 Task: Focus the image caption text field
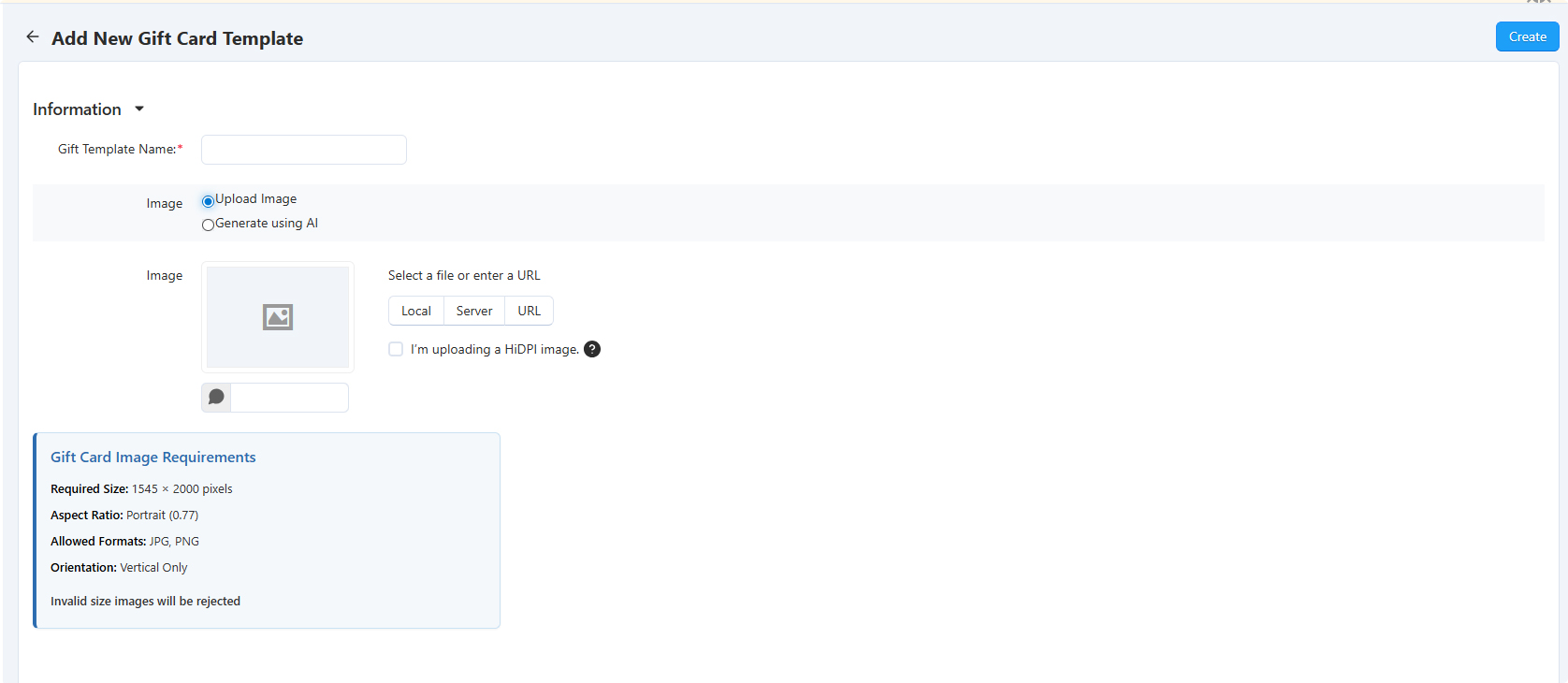(x=289, y=398)
